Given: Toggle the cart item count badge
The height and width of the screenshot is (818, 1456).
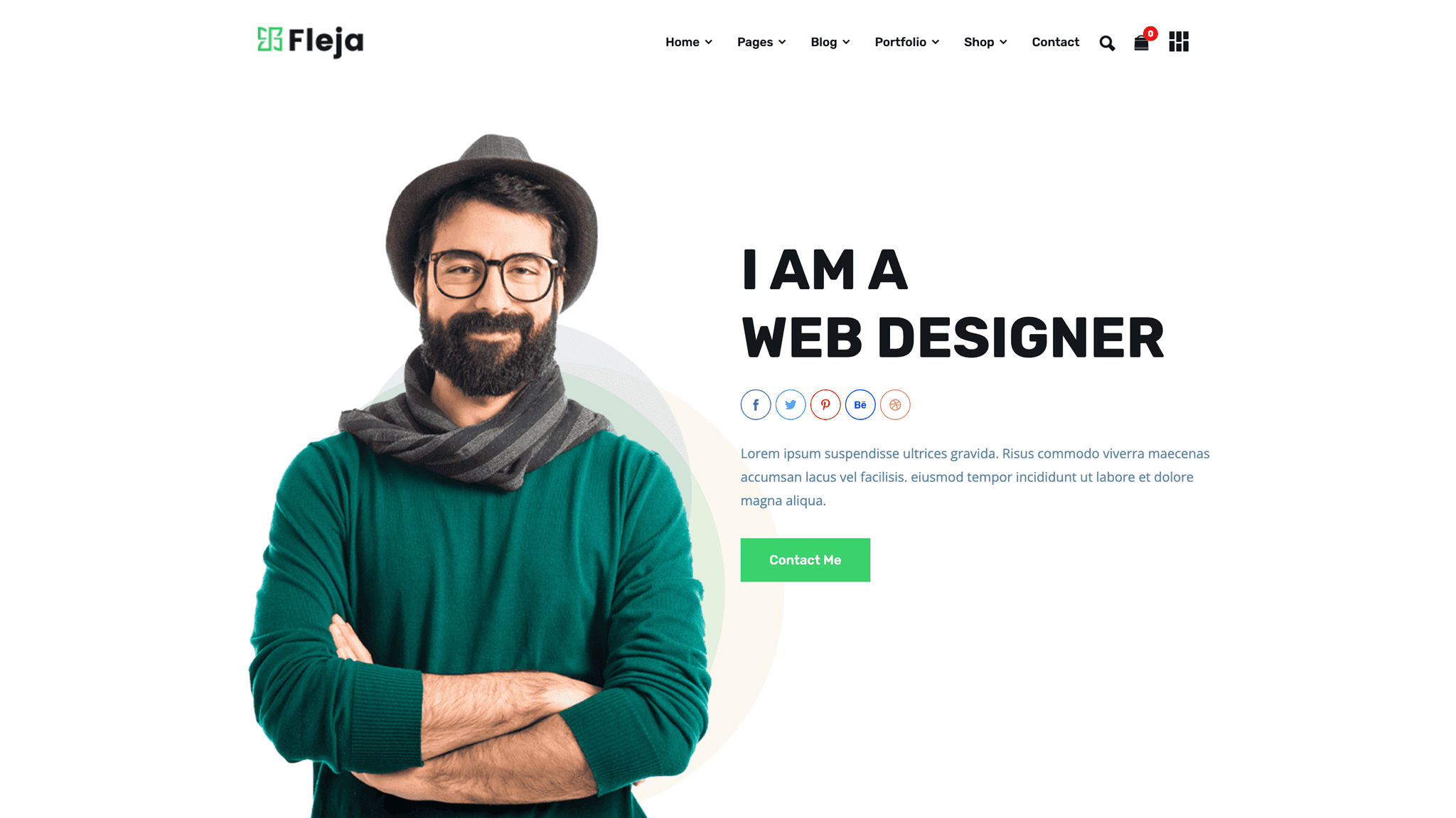Looking at the screenshot, I should point(1150,32).
